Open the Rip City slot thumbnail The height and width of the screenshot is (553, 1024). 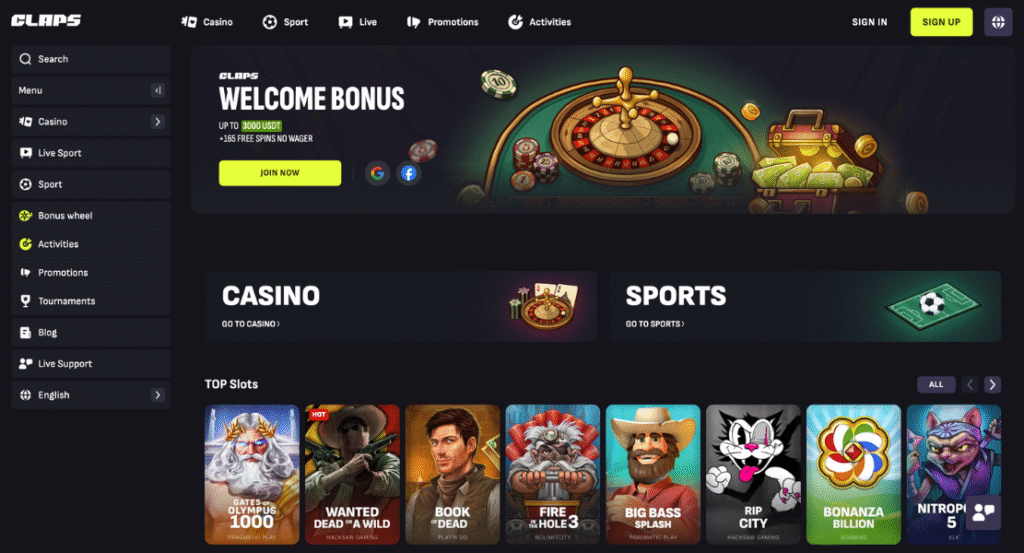coord(753,474)
